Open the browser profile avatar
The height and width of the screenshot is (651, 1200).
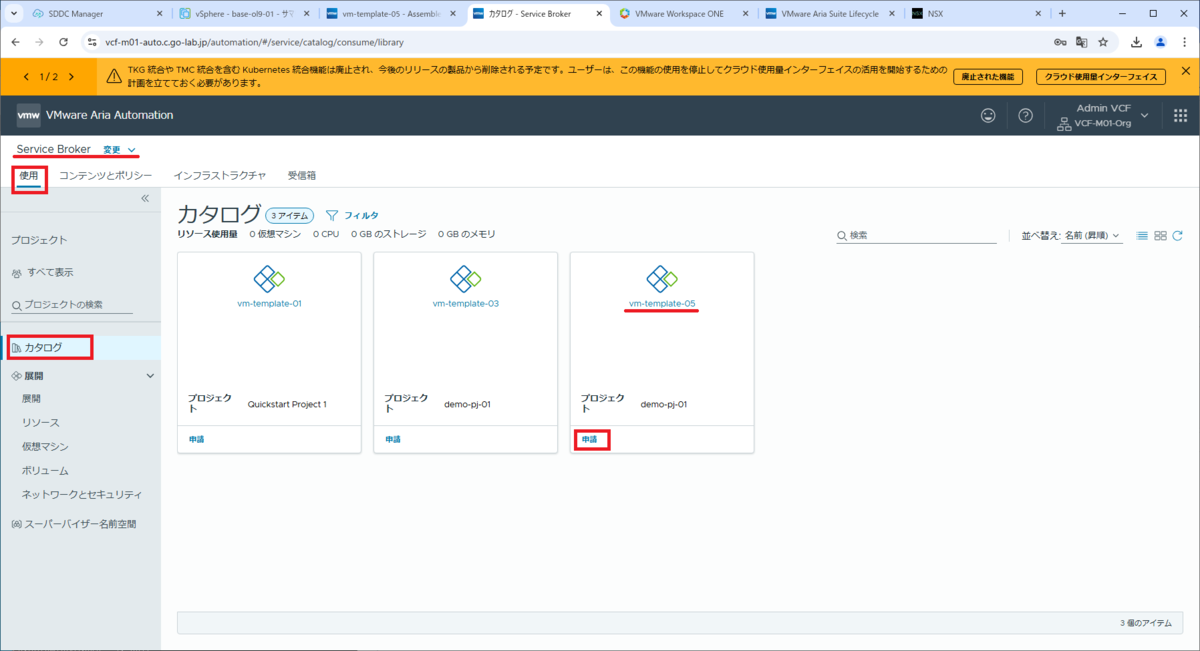1160,42
